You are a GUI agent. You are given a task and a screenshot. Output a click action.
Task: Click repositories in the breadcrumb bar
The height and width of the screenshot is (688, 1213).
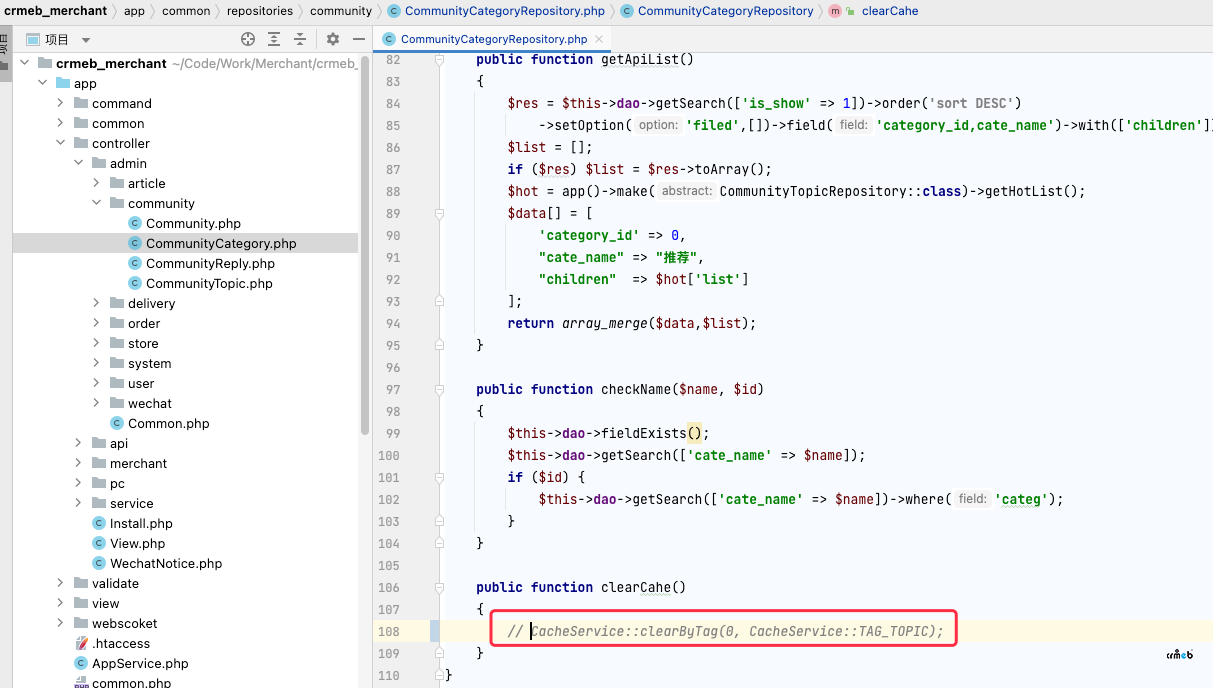tap(260, 11)
